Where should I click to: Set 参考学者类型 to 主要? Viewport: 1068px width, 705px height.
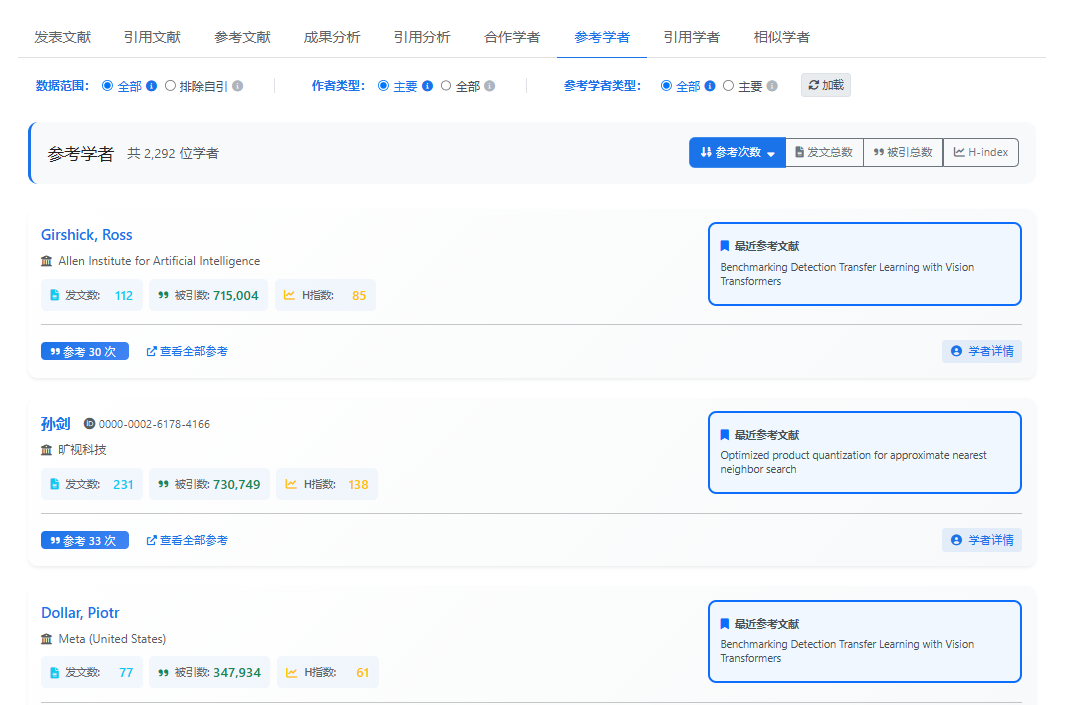point(738,86)
